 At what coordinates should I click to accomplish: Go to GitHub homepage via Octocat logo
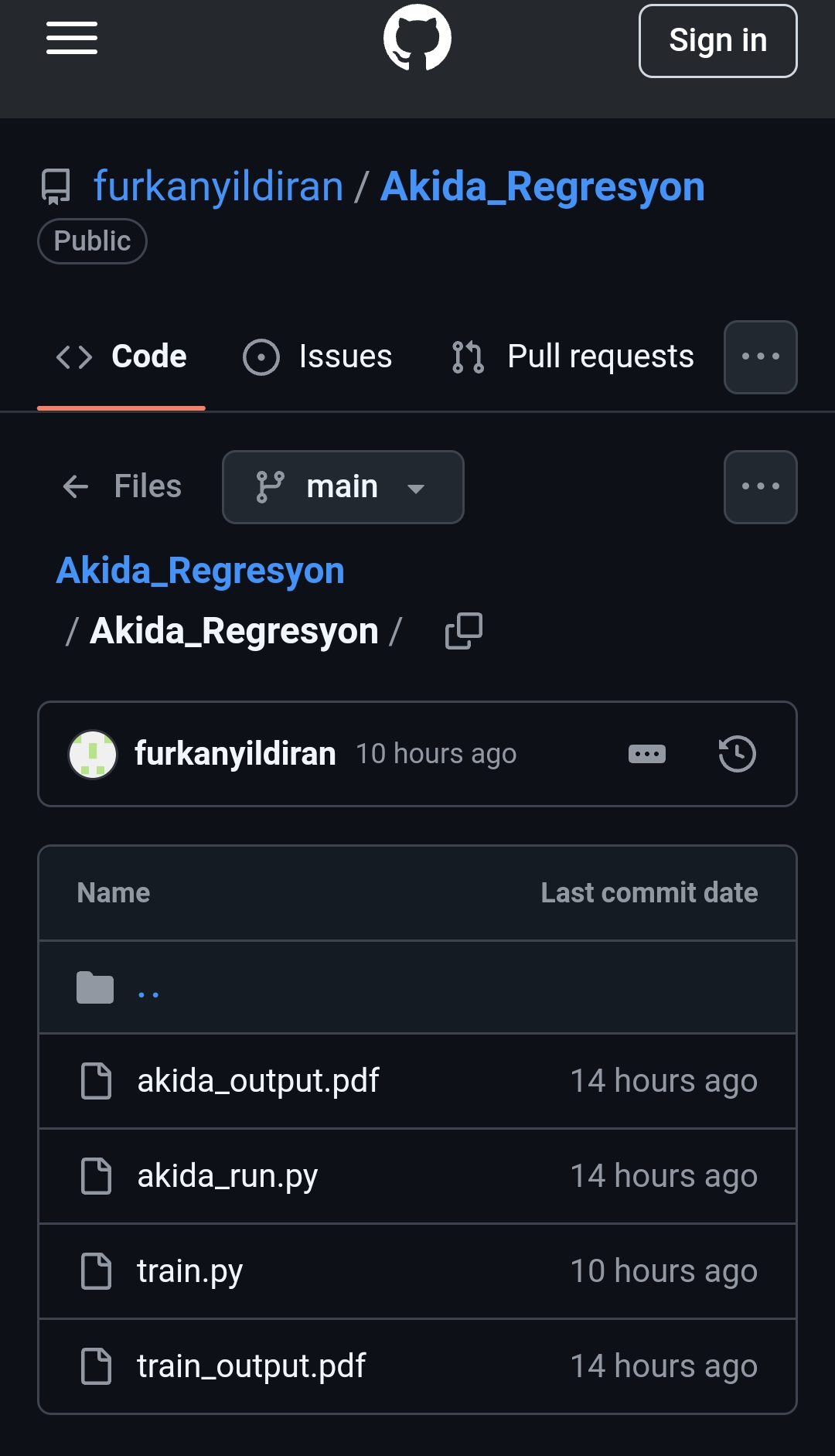[x=417, y=39]
